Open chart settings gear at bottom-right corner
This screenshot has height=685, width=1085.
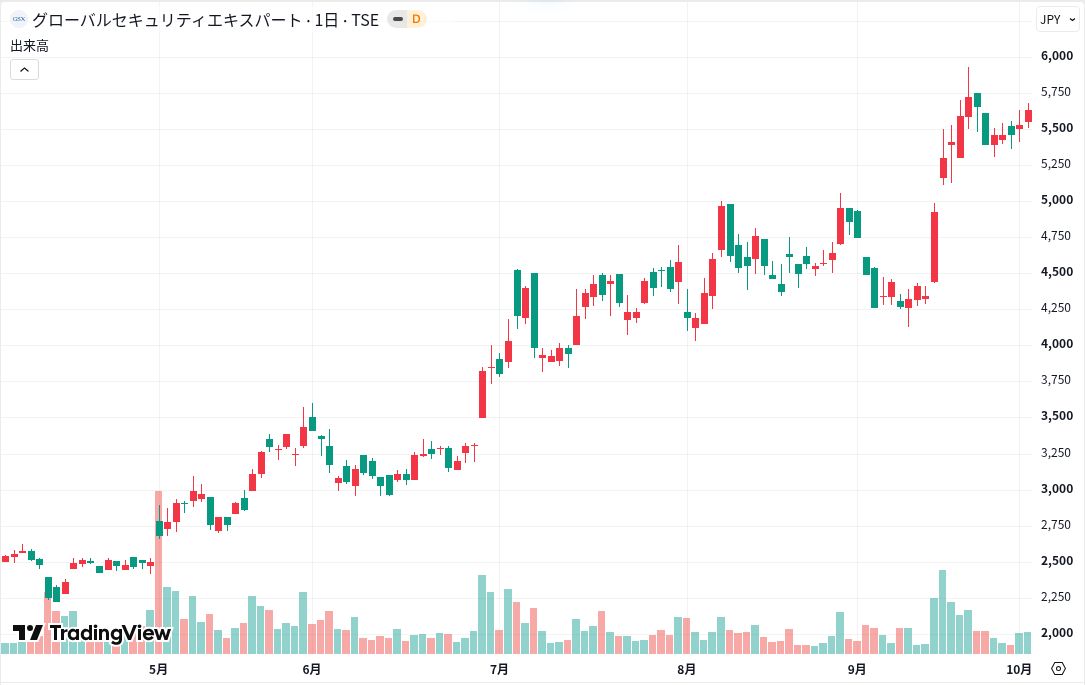1058,668
